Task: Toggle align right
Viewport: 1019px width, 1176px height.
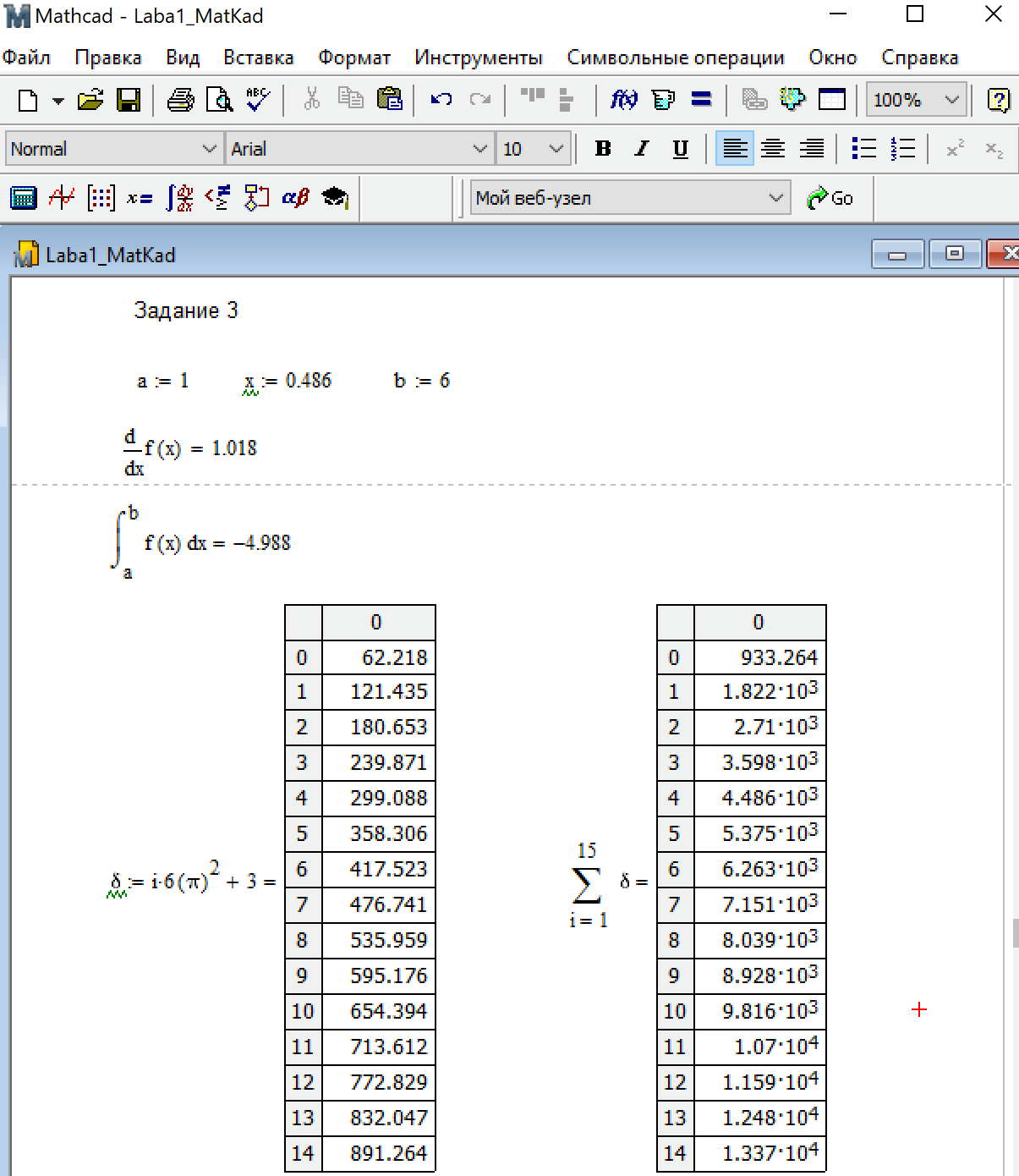Action: [x=812, y=149]
